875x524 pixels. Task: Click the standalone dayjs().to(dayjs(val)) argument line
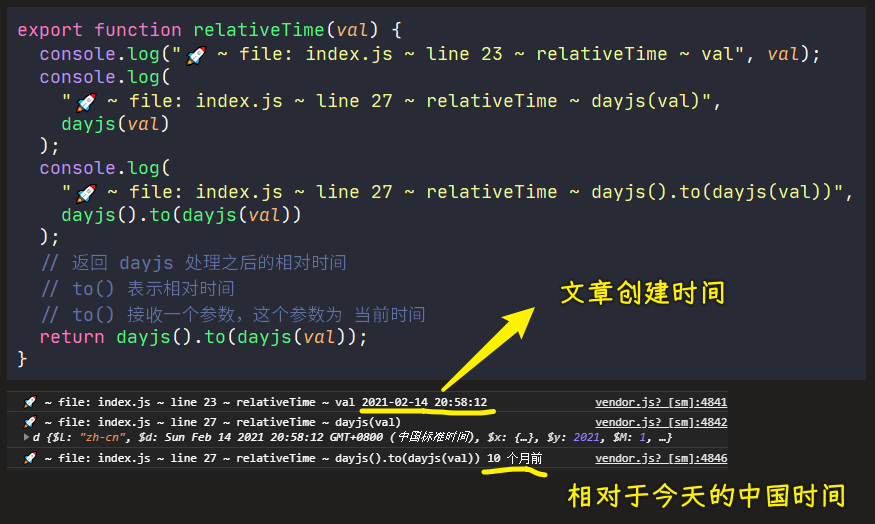point(181,215)
